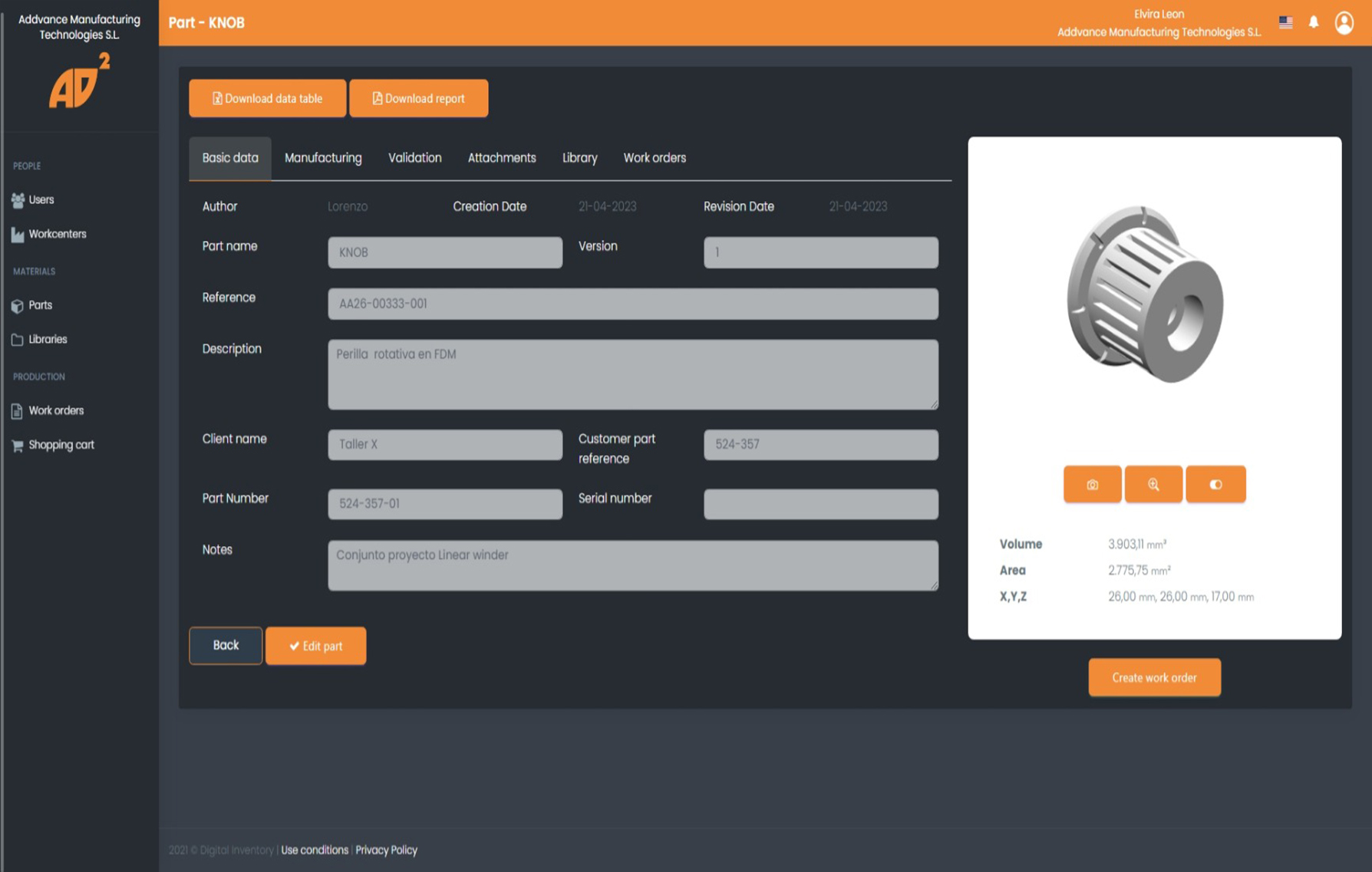Open Parts in the sidebar

click(x=40, y=305)
